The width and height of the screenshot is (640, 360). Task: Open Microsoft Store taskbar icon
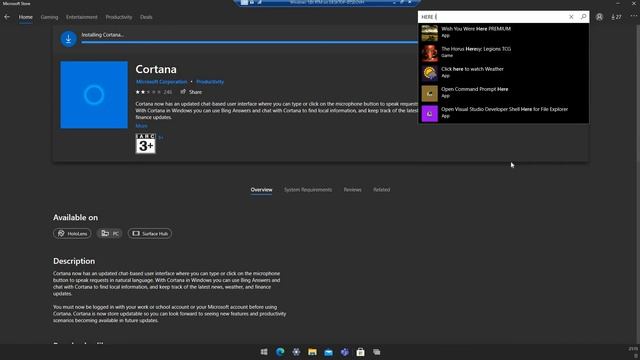[360, 352]
